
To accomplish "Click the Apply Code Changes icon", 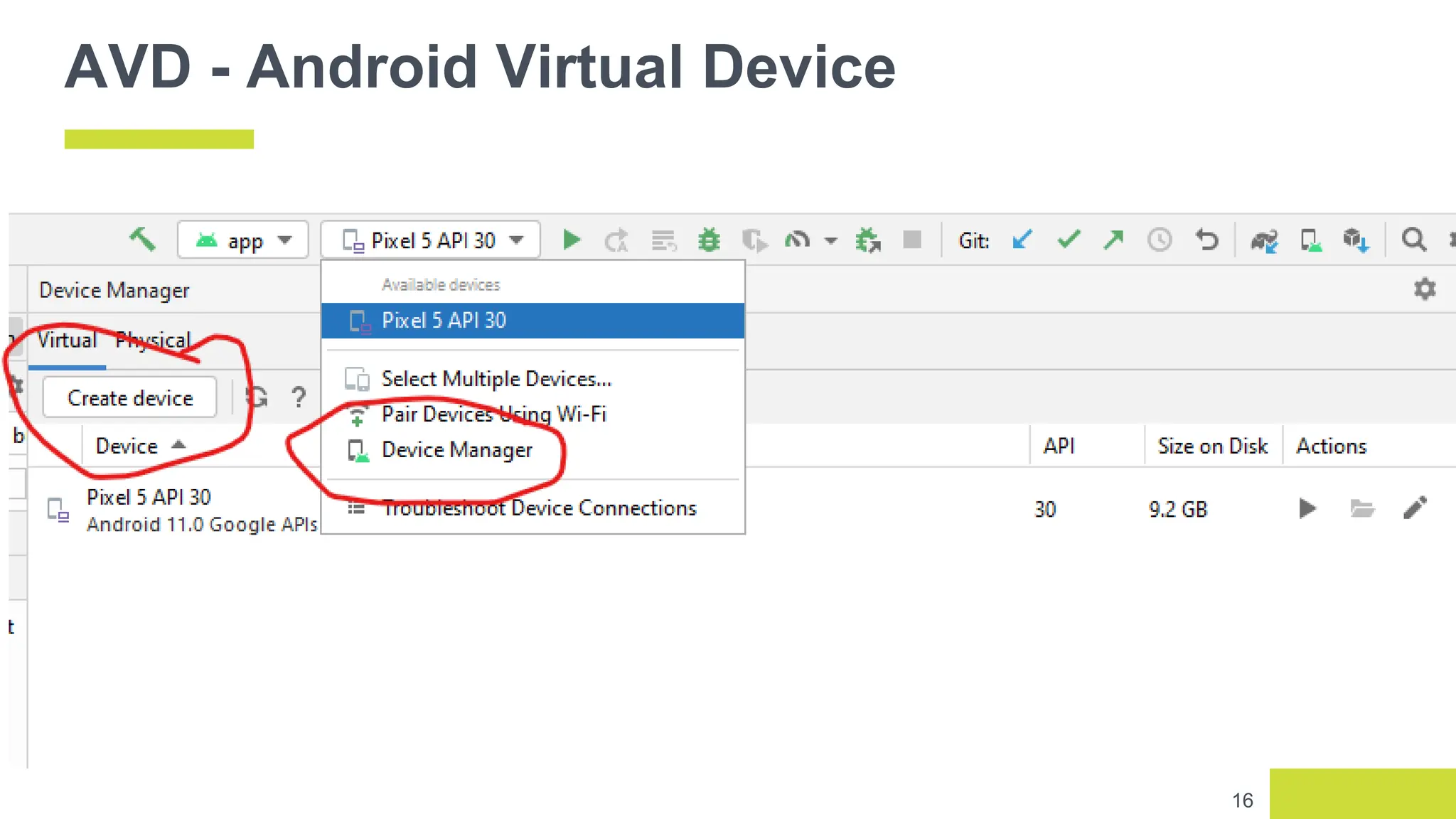I will [x=664, y=240].
